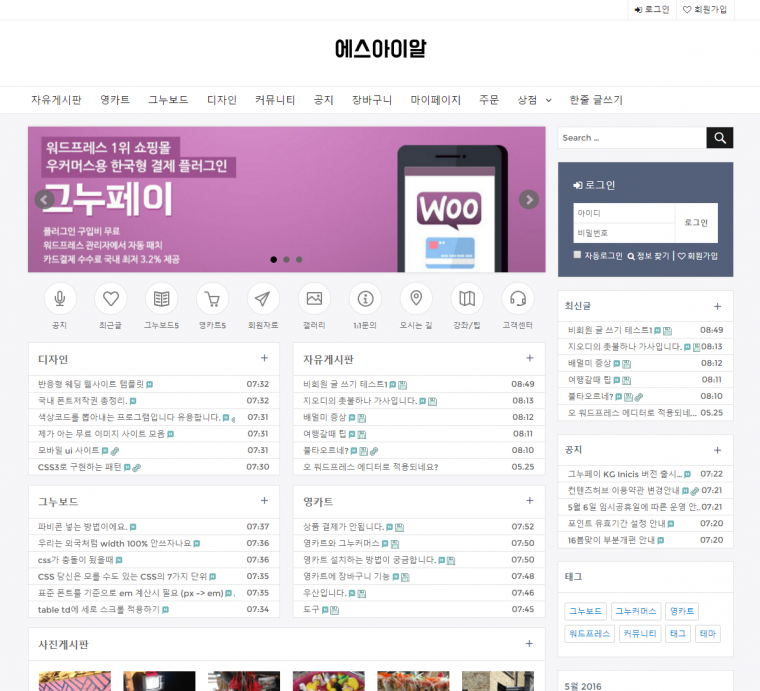The width and height of the screenshot is (760, 691).
Task: Click the 에스아이알 site title
Action: [380, 48]
